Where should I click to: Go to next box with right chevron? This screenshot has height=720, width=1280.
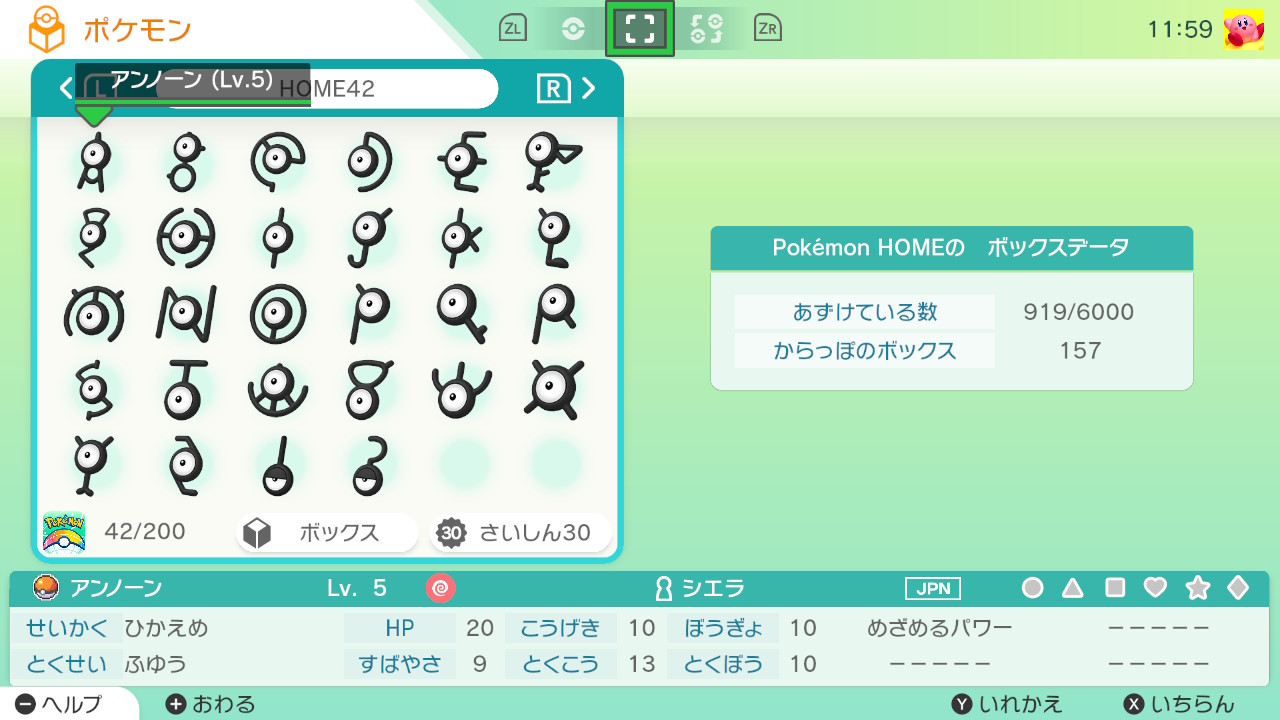click(589, 88)
